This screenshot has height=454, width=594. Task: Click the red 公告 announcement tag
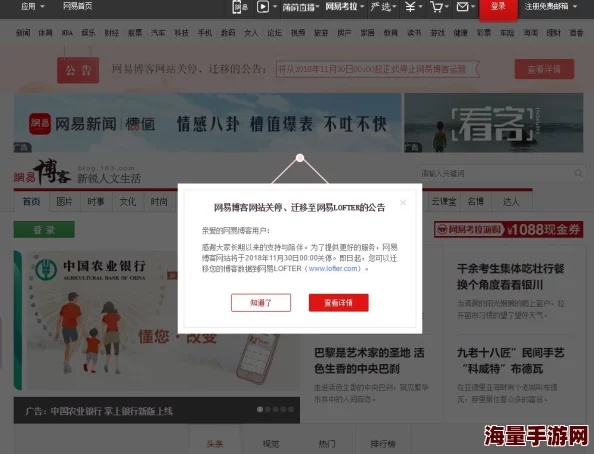pos(78,70)
